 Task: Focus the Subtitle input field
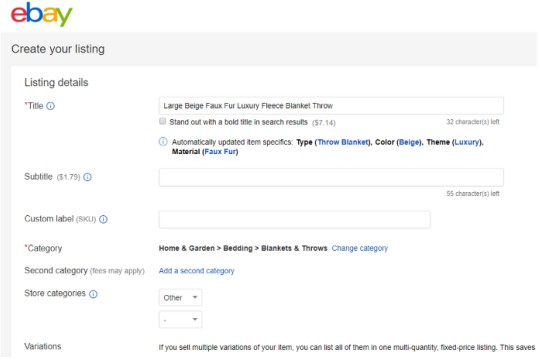tap(331, 177)
